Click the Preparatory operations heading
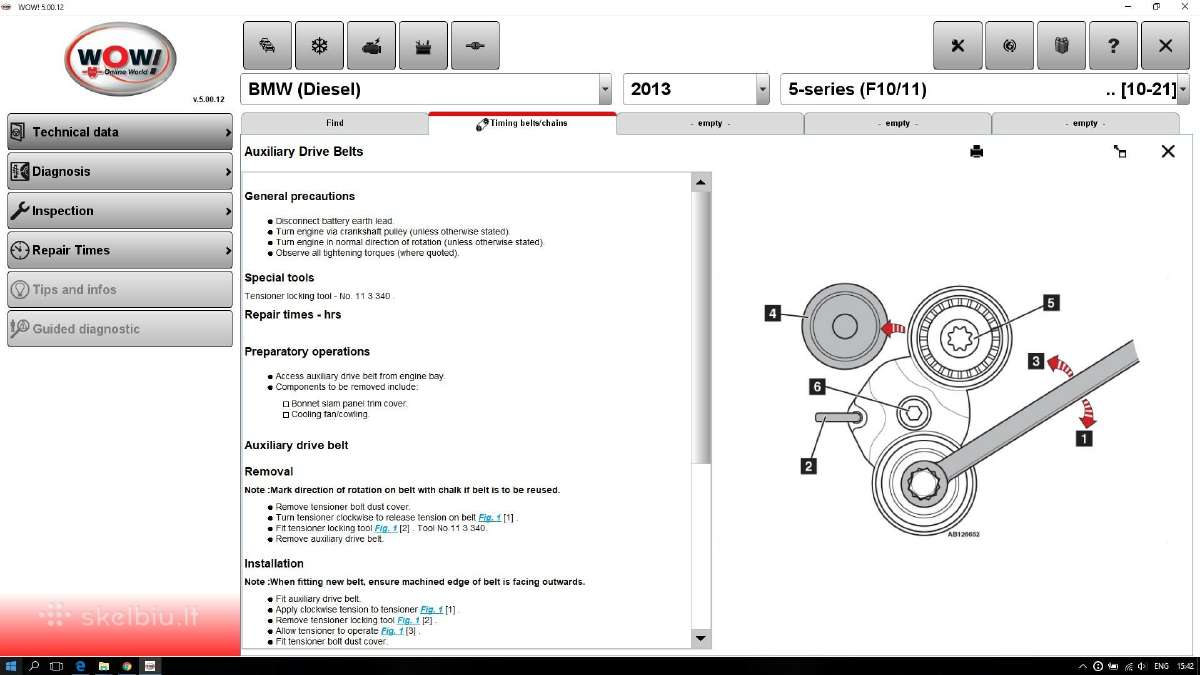1200x675 pixels. tap(307, 352)
